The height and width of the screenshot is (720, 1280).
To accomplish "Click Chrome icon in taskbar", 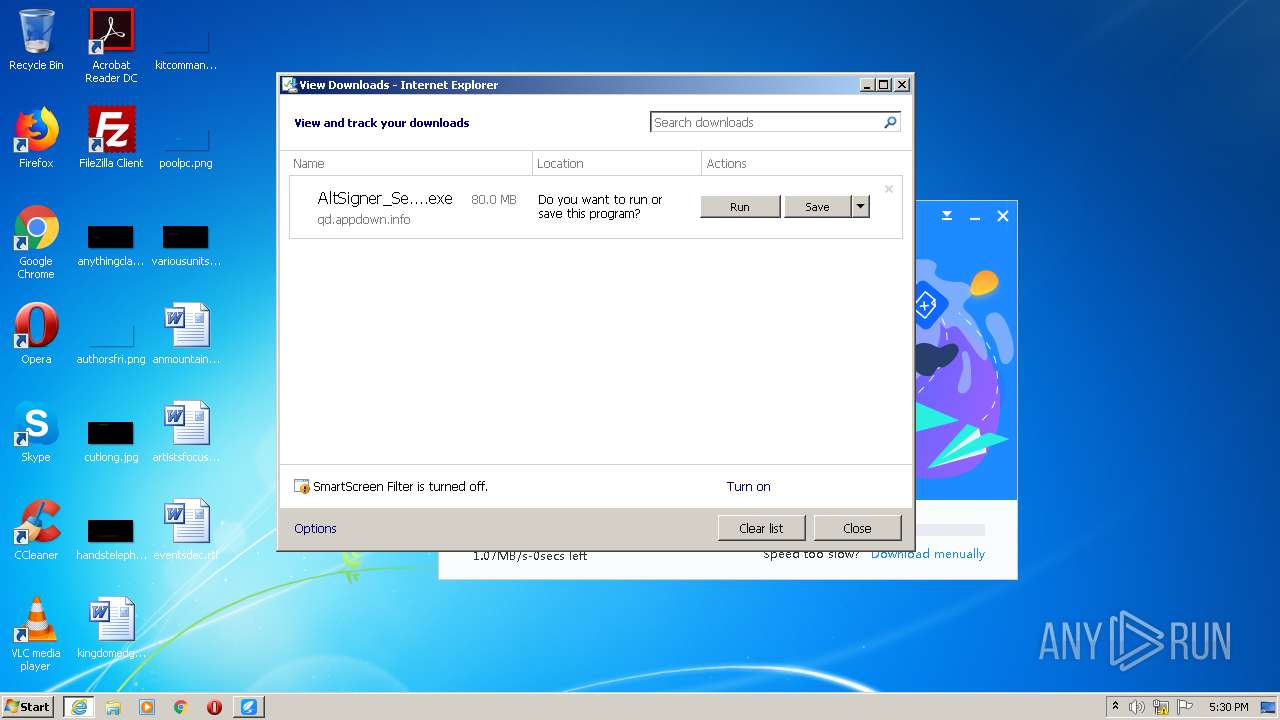I will click(x=181, y=707).
